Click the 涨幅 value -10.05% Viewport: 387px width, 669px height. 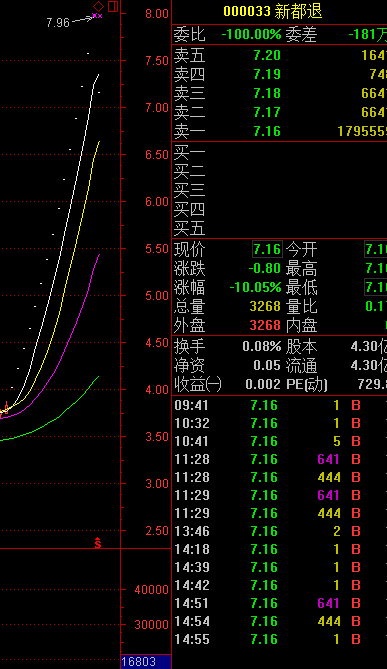click(x=255, y=287)
